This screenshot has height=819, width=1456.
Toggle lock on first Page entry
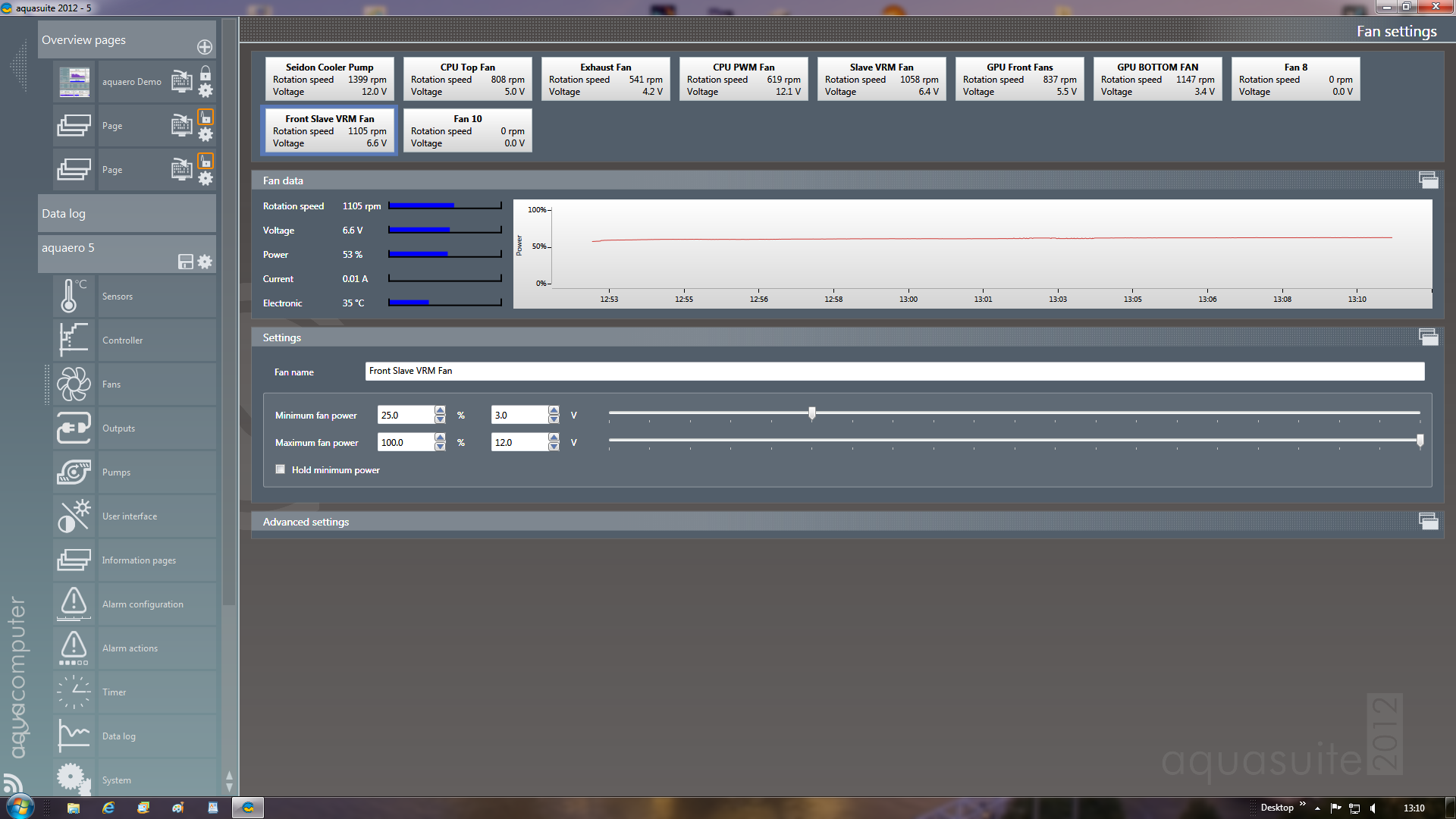point(206,118)
